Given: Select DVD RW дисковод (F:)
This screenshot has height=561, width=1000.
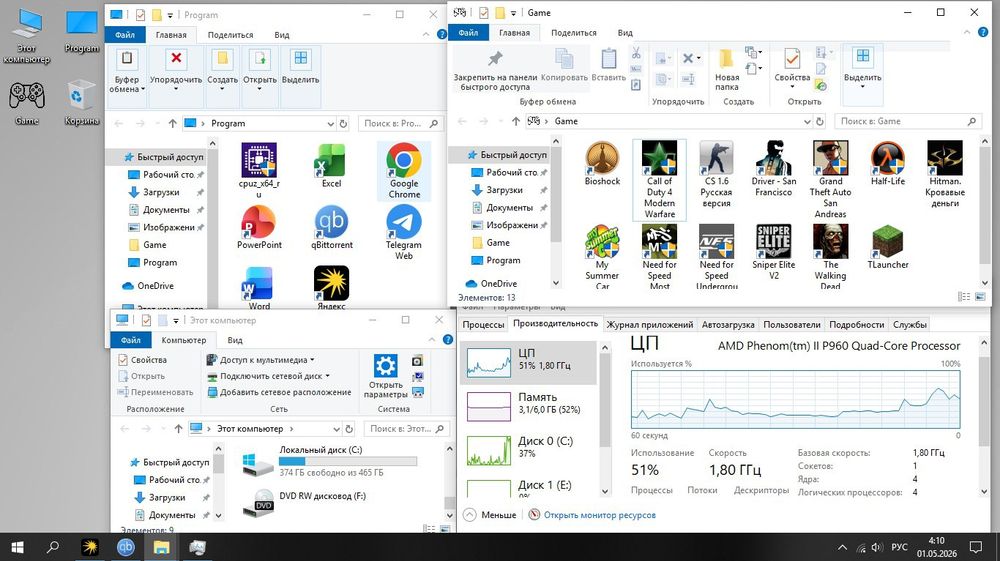Looking at the screenshot, I should 304,502.
